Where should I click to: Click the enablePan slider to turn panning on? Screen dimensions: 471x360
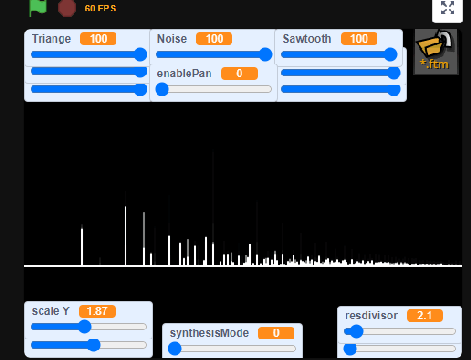pyautogui.click(x=214, y=89)
